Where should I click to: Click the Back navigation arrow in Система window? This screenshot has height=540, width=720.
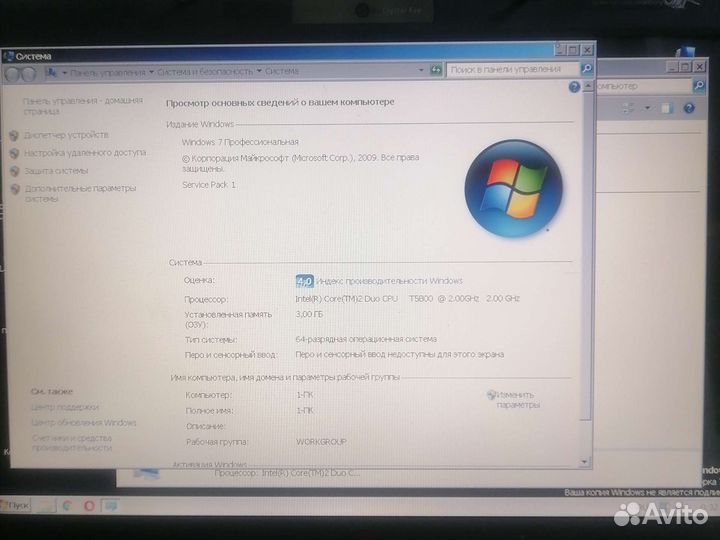tap(13, 74)
